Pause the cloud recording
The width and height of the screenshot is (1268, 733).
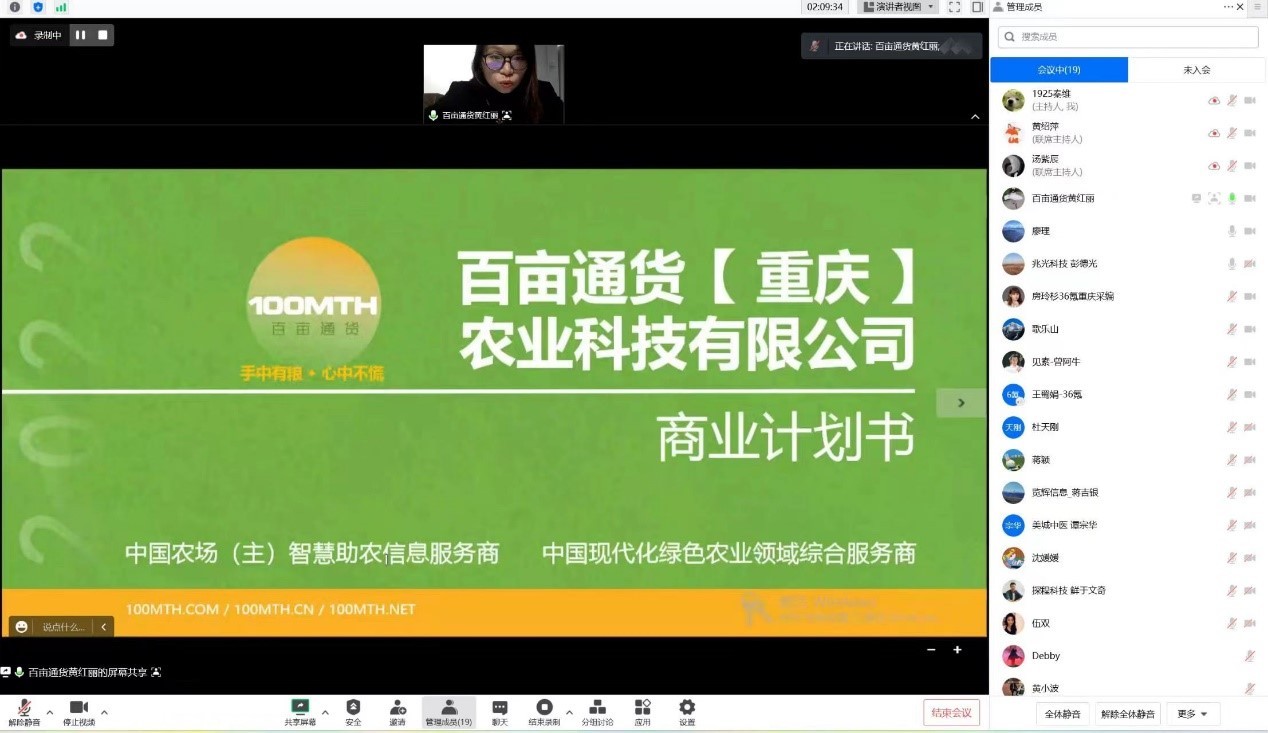click(x=80, y=35)
